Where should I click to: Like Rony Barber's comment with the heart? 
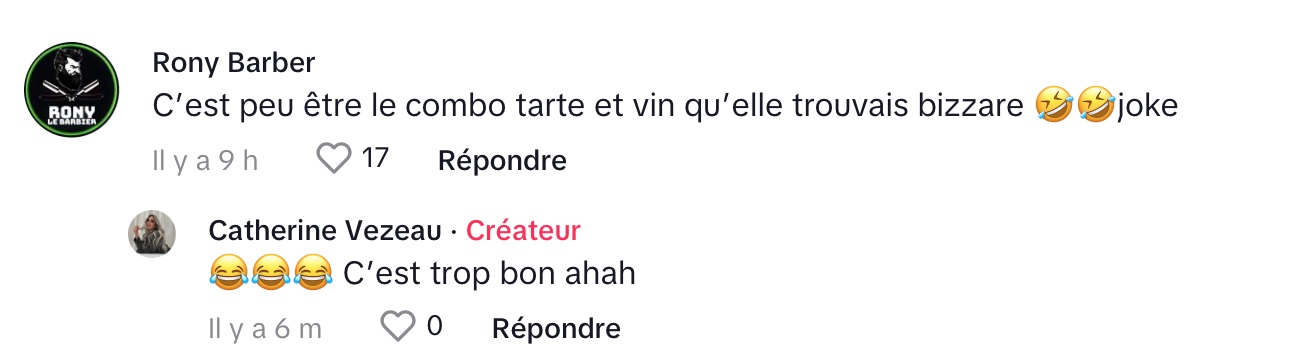tap(334, 158)
